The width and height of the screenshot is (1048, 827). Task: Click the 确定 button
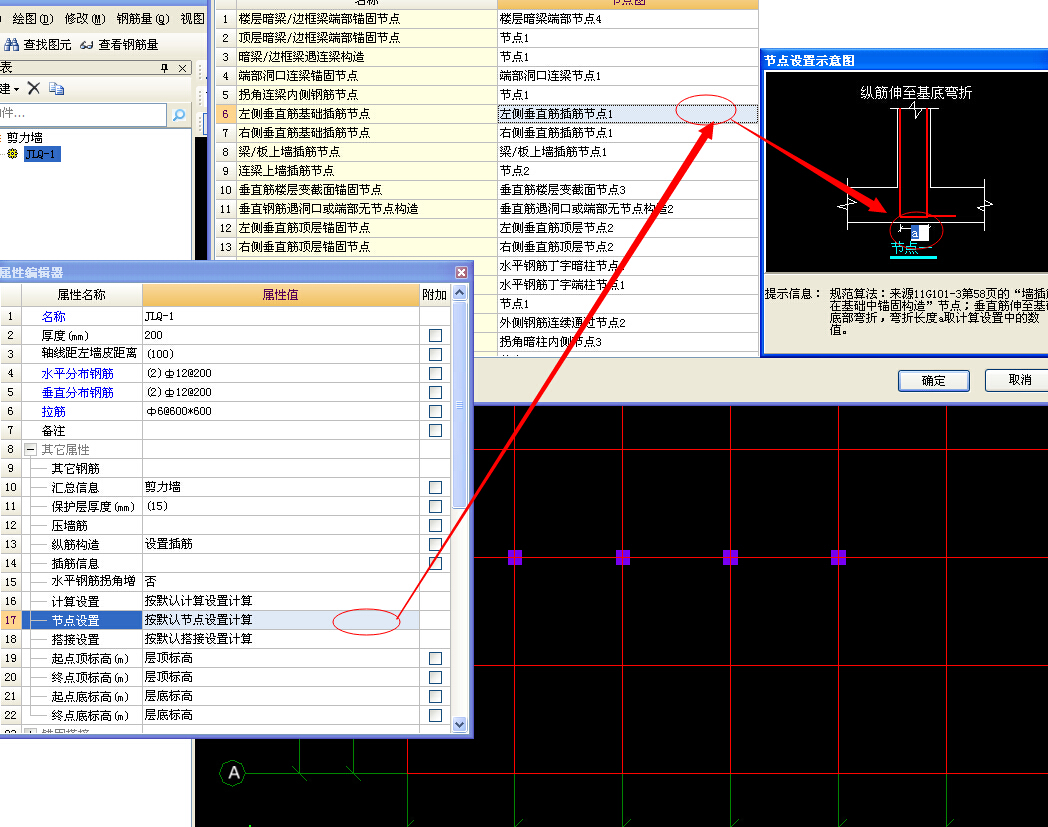[x=934, y=380]
